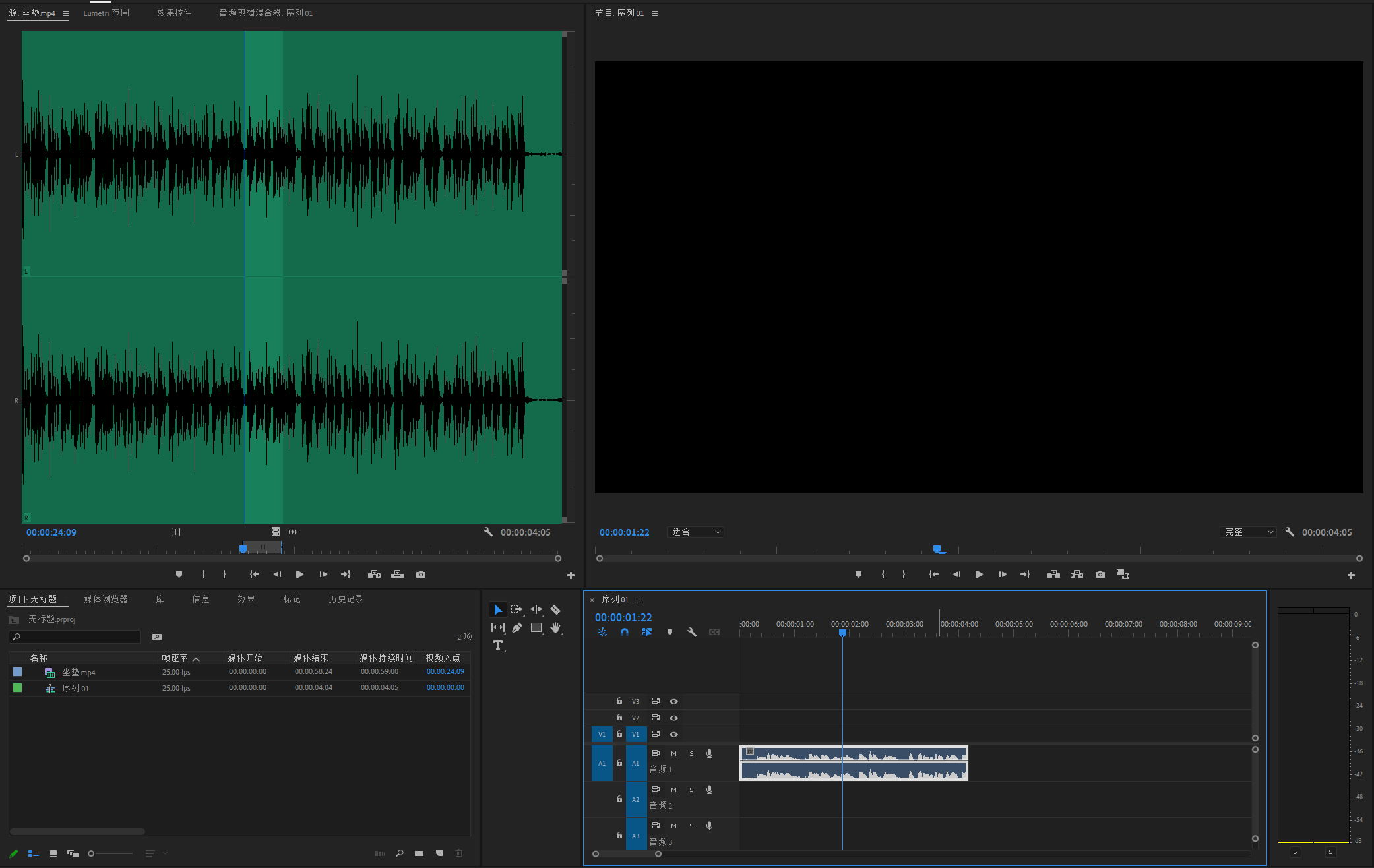This screenshot has width=1374, height=868.
Task: Select the Type tool
Action: [x=498, y=646]
